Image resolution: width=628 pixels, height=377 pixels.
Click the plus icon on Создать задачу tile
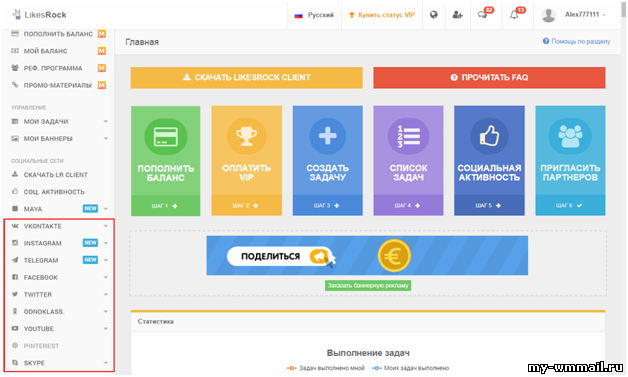(328, 136)
